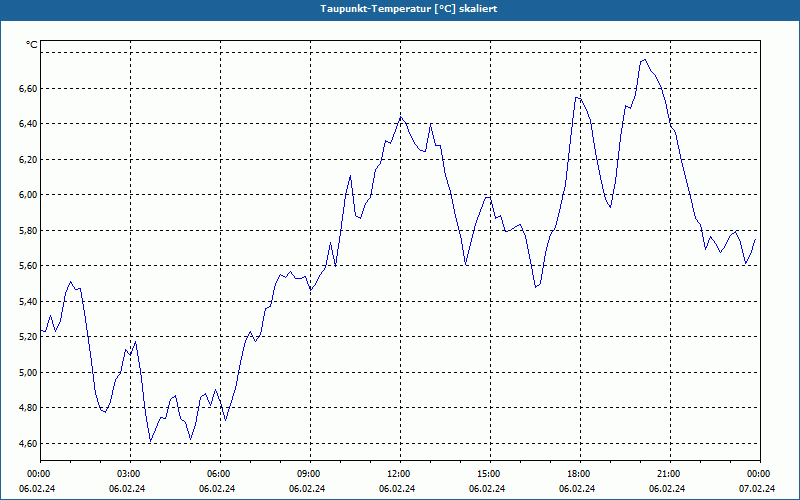800x500 pixels.
Task: Click the 4,80 y-axis value
Action: pyautogui.click(x=28, y=407)
